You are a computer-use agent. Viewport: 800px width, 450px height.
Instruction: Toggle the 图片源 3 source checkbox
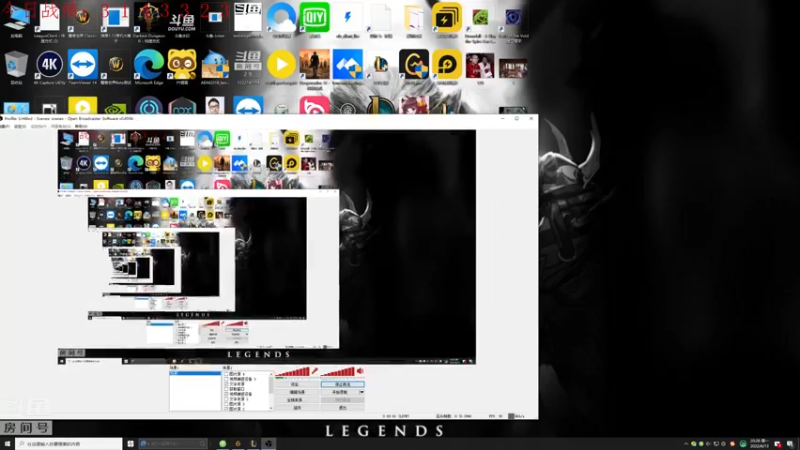point(227,404)
